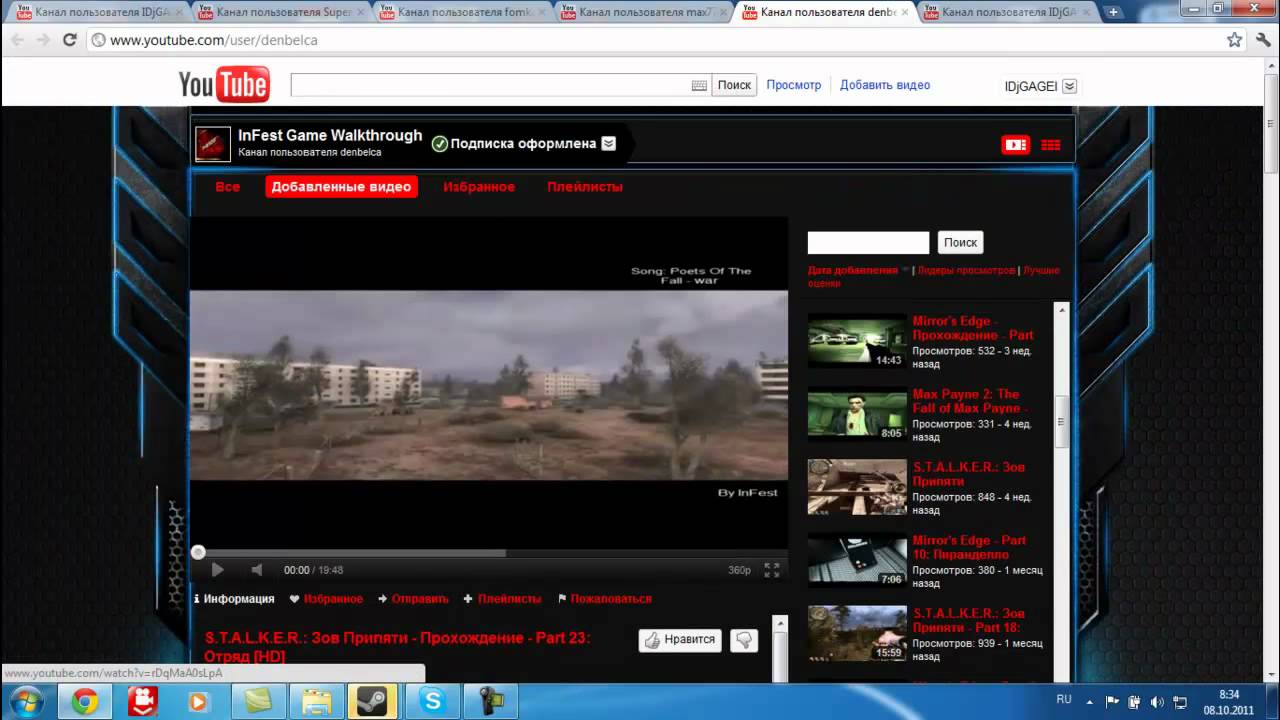Click the InFest channel avatar
1280x720 pixels.
click(x=213, y=144)
